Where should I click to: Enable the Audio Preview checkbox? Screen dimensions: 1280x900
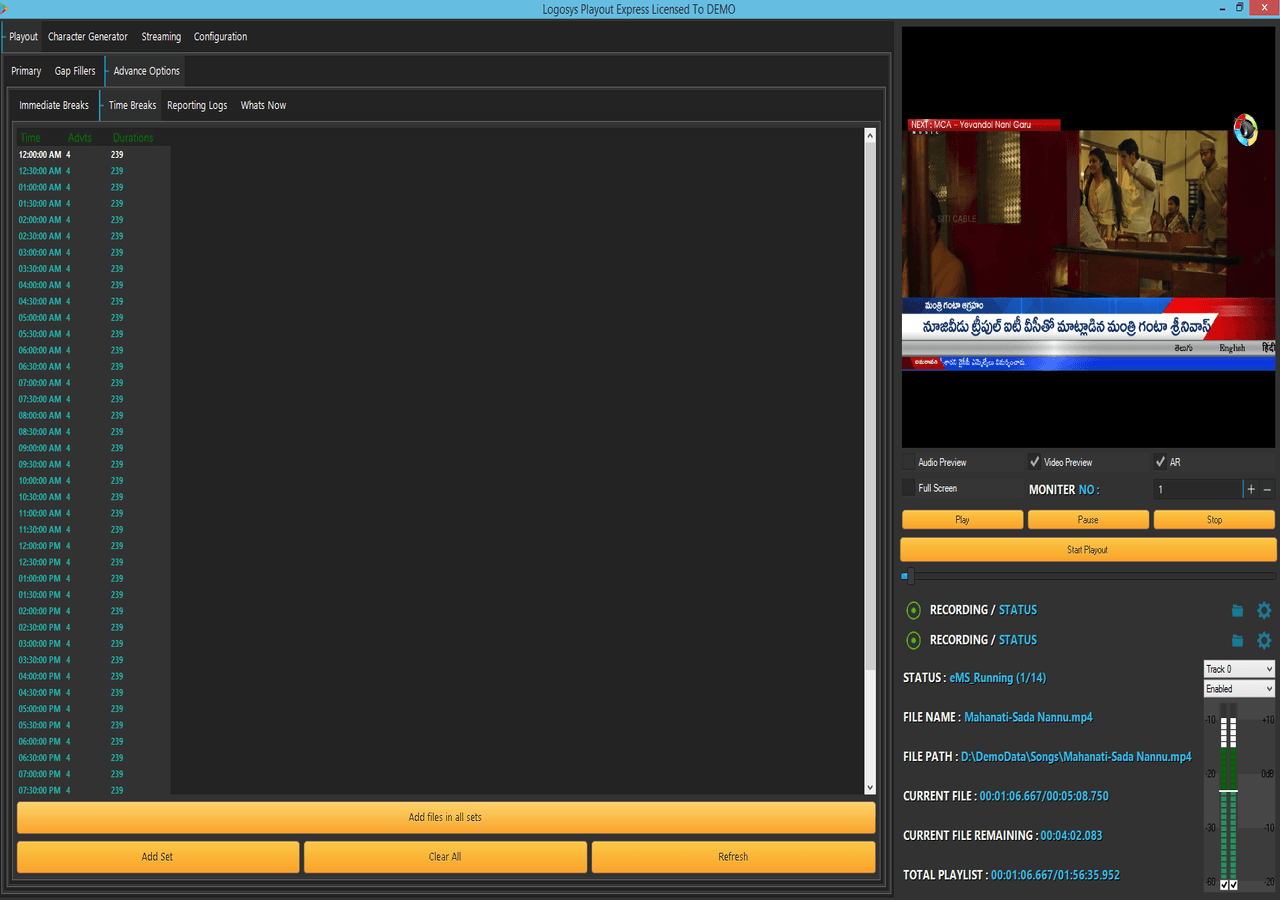coord(909,462)
